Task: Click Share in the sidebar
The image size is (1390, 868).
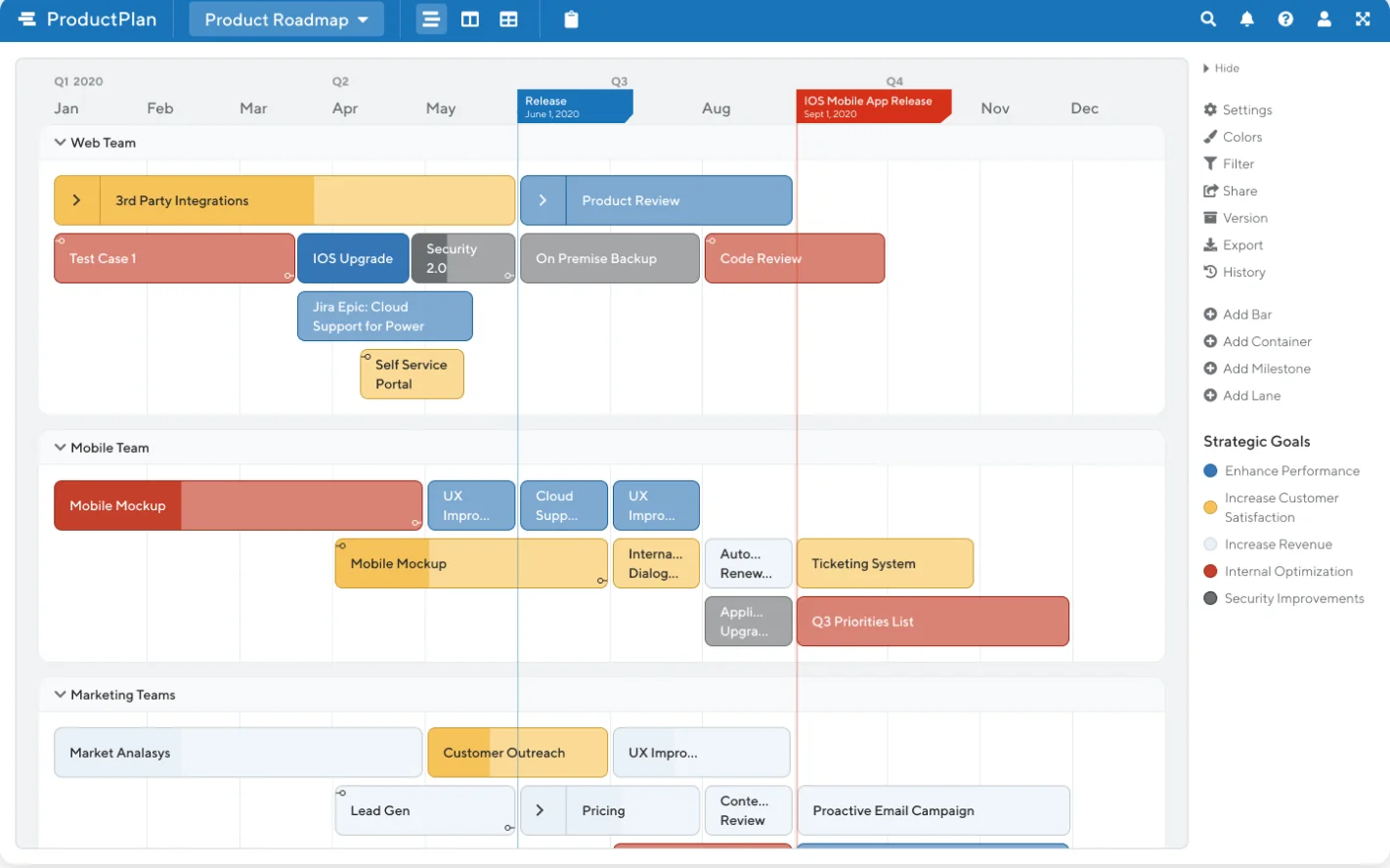Action: point(1231,192)
